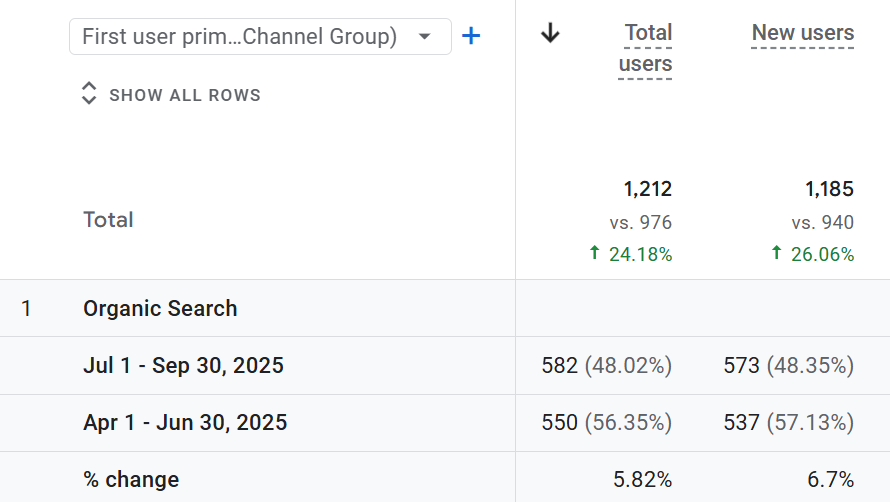
Task: Add a secondary dimension with the plus icon
Action: [x=471, y=37]
